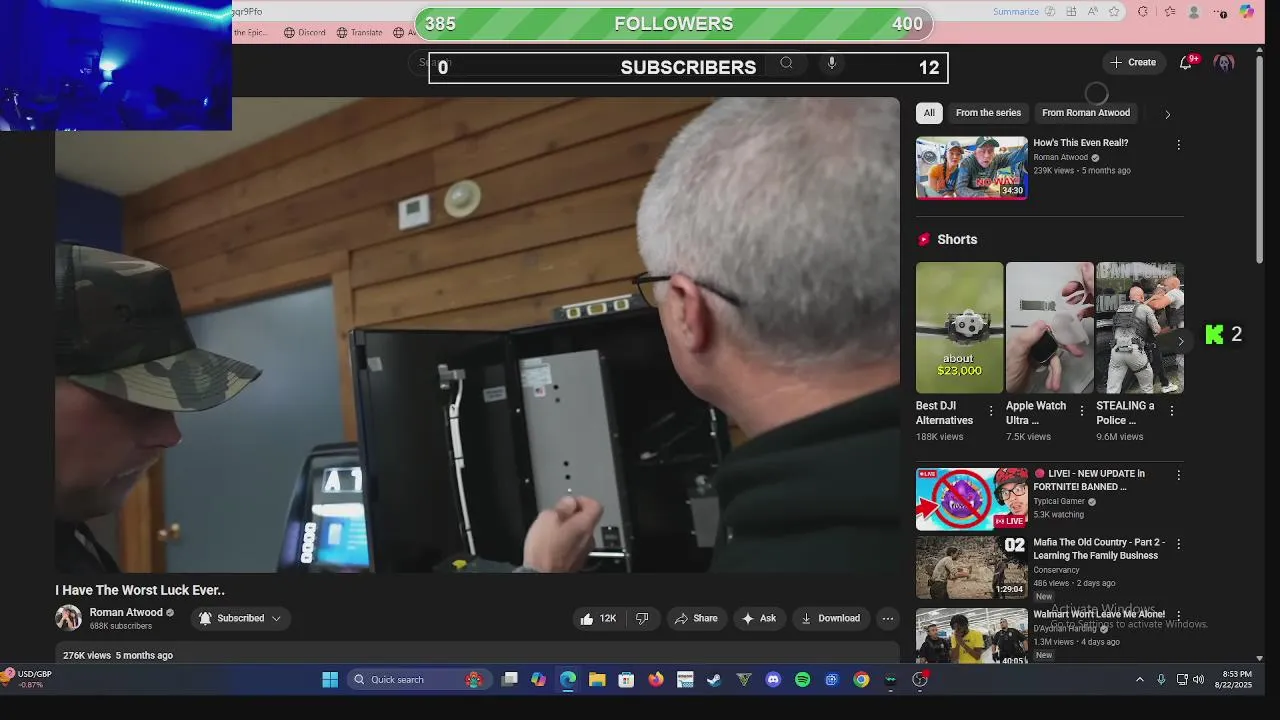
Task: Open the YouTube notifications bell
Action: click(x=1186, y=62)
